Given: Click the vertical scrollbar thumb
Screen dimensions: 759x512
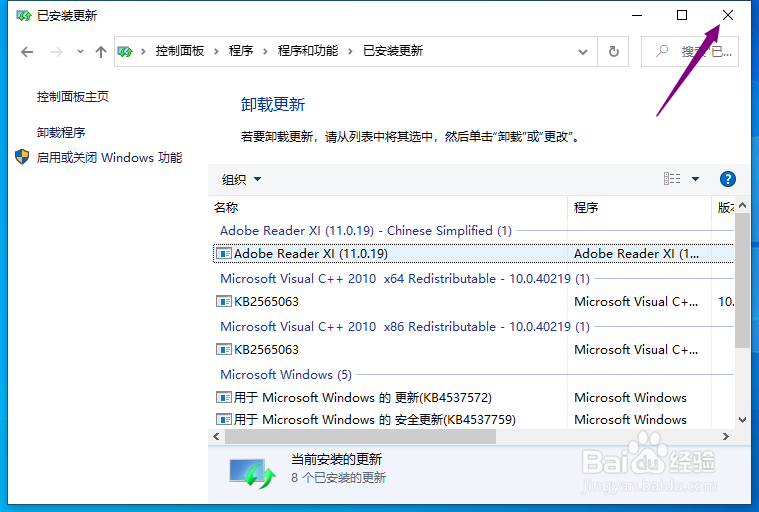Looking at the screenshot, I should pyautogui.click(x=742, y=280).
